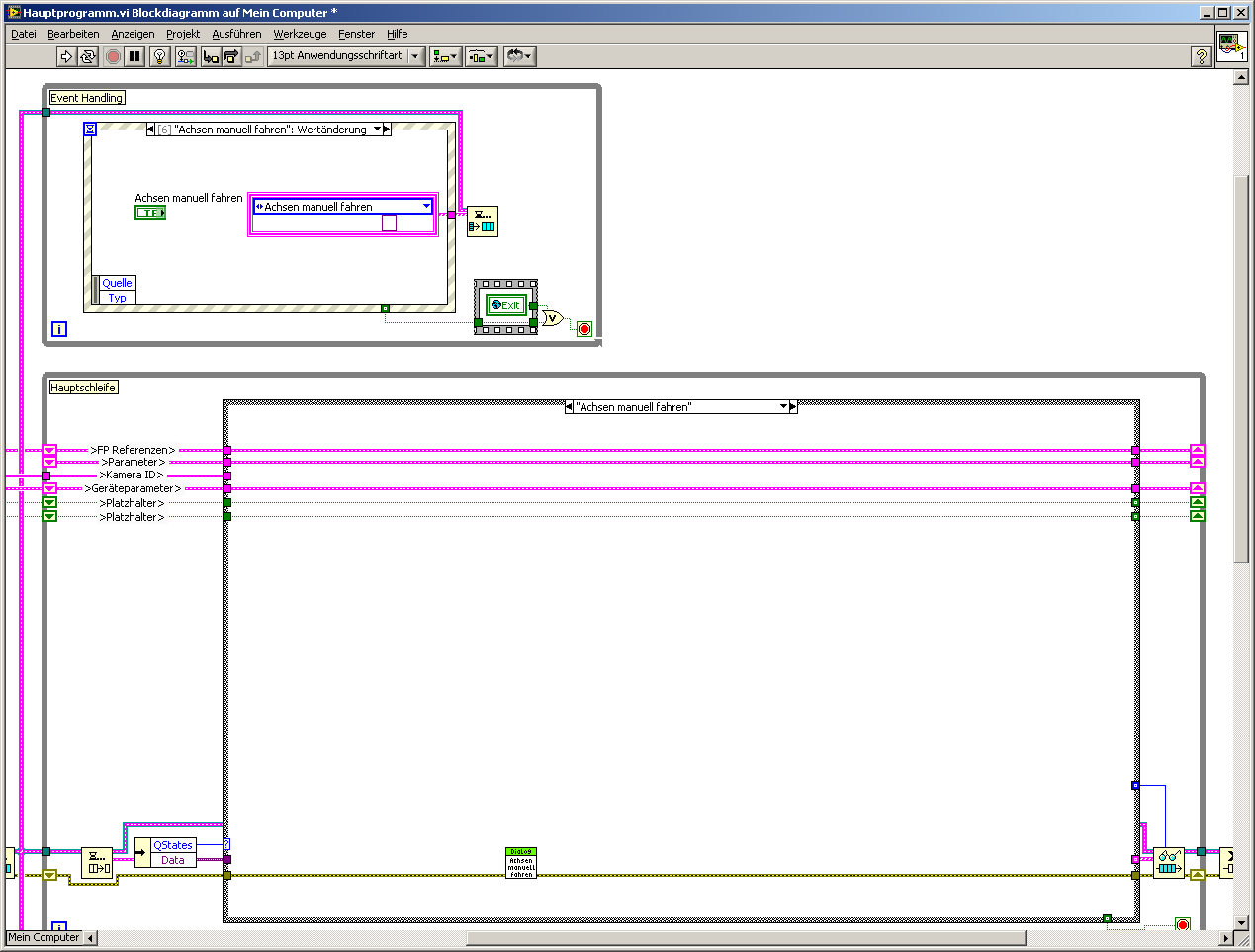Image resolution: width=1255 pixels, height=952 pixels.
Task: Click the Context Help question mark icon
Action: click(x=1202, y=56)
